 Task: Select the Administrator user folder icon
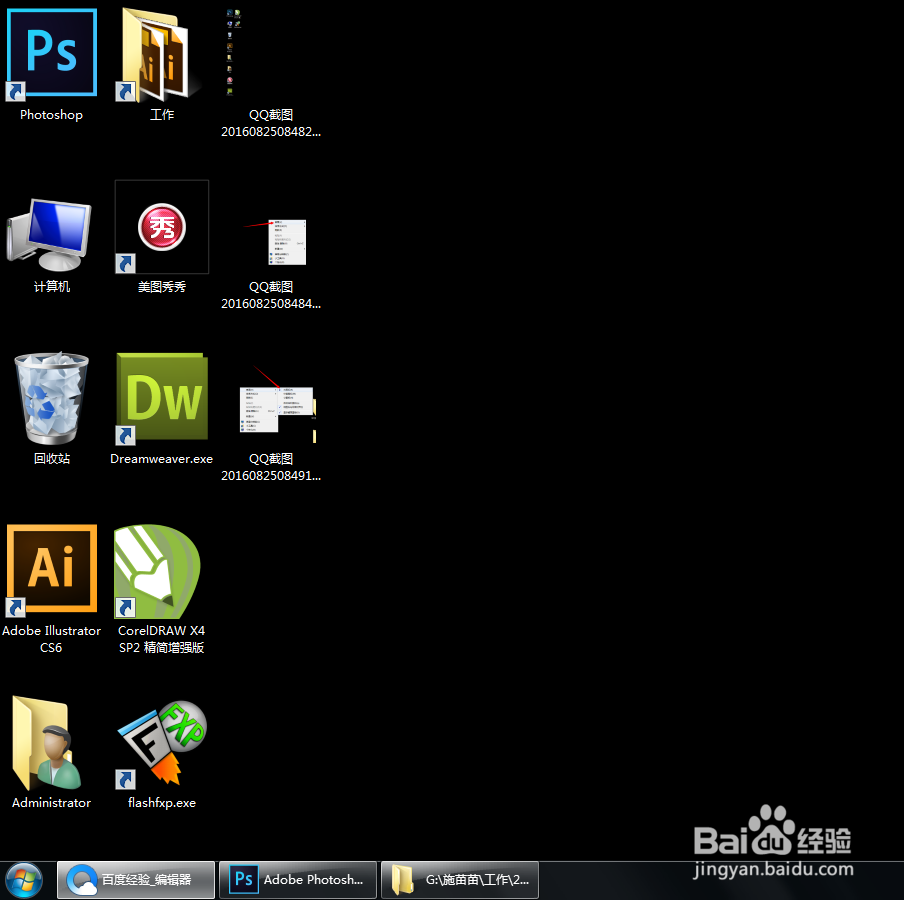pos(47,743)
